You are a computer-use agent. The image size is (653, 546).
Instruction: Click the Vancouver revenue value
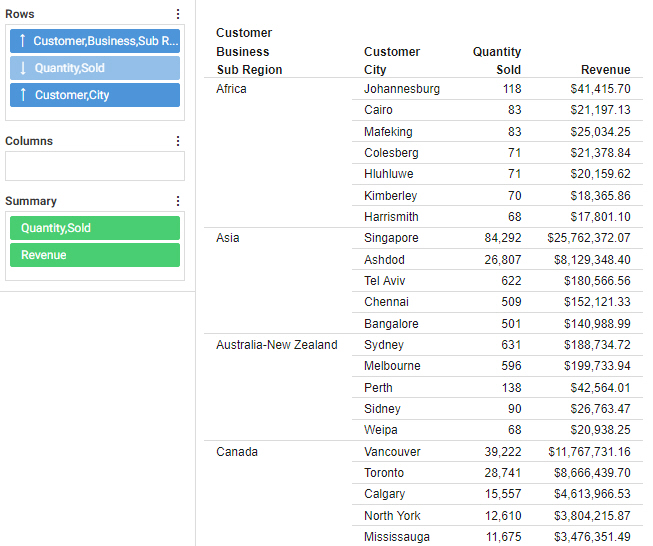(588, 452)
